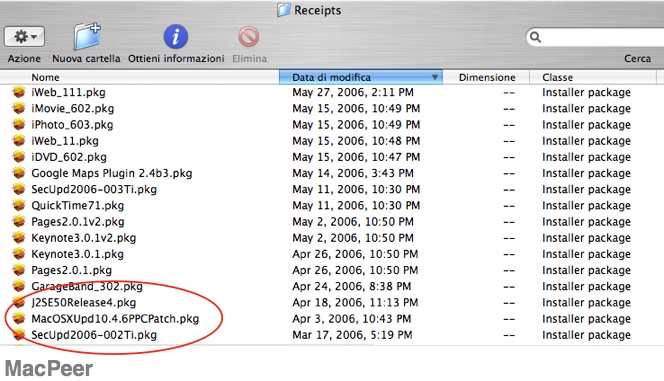Click package icon of iWeb_111.pkg

click(19, 92)
